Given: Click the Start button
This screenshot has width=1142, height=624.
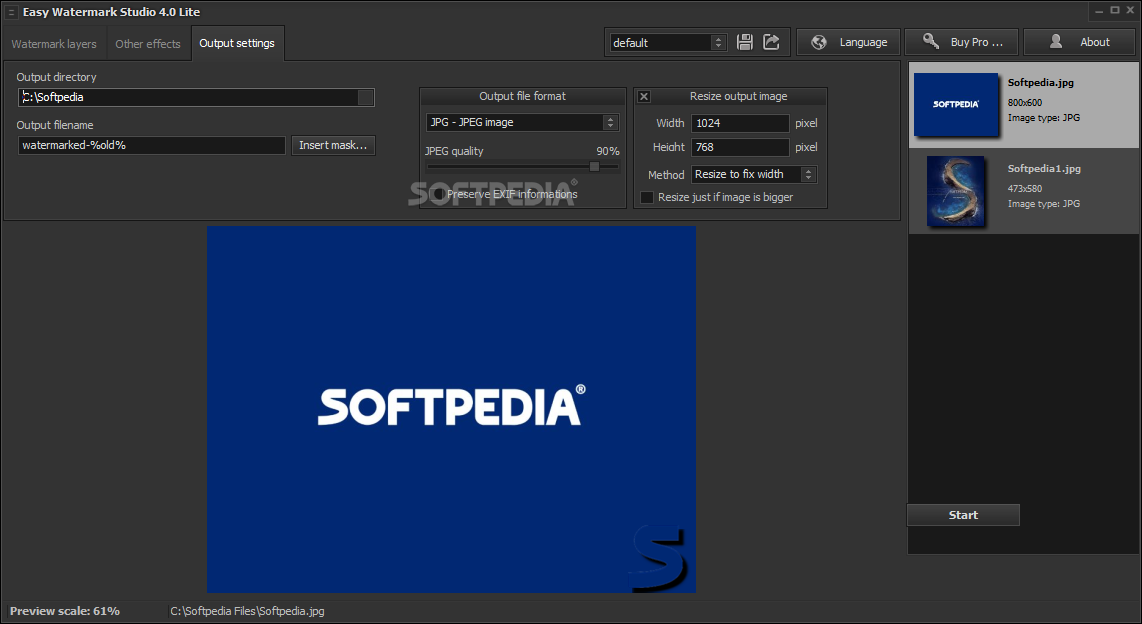Looking at the screenshot, I should click(x=963, y=515).
